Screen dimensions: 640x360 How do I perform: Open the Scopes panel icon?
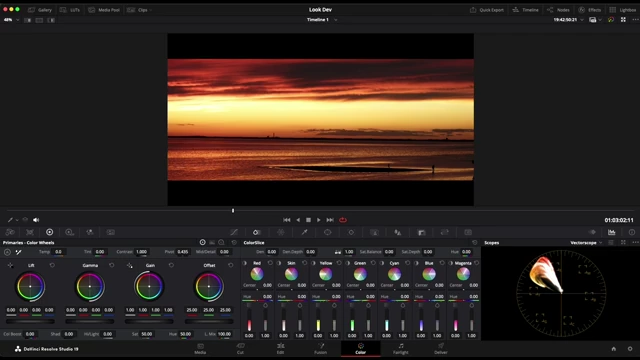tap(611, 232)
